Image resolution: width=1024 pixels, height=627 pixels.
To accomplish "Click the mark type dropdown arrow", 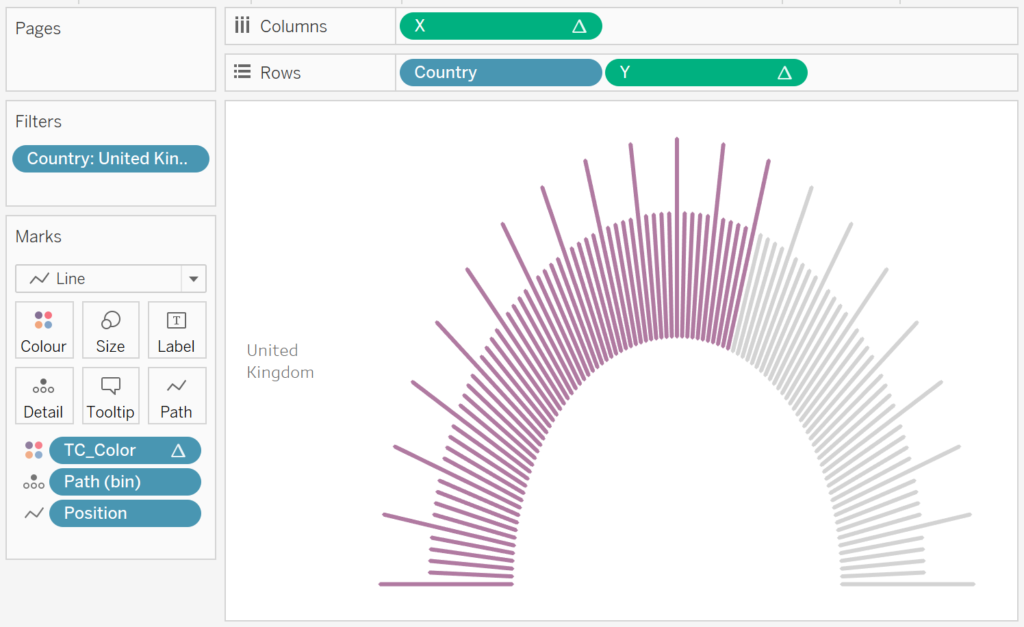I will 193,279.
